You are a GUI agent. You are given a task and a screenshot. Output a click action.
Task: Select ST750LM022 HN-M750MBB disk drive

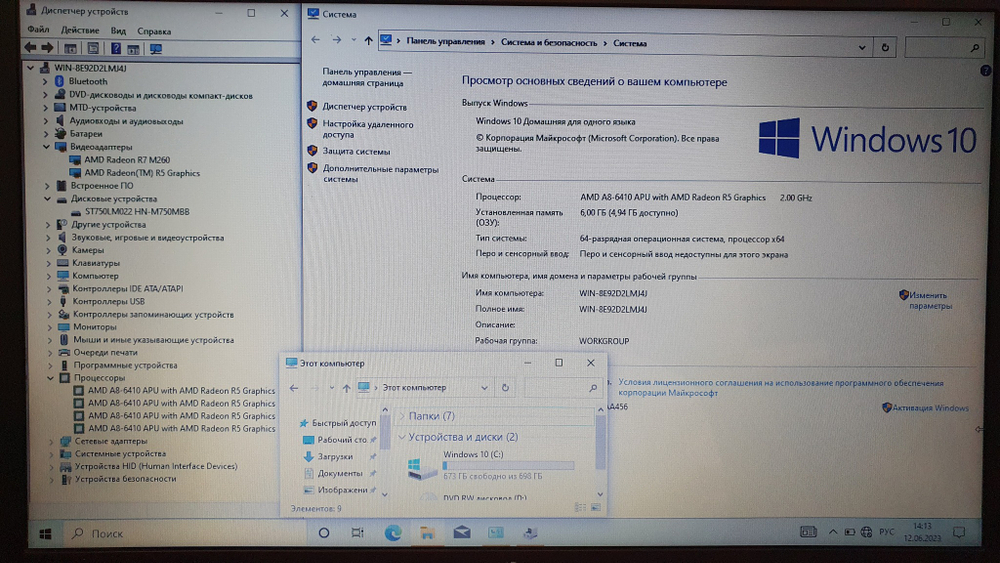tap(137, 212)
